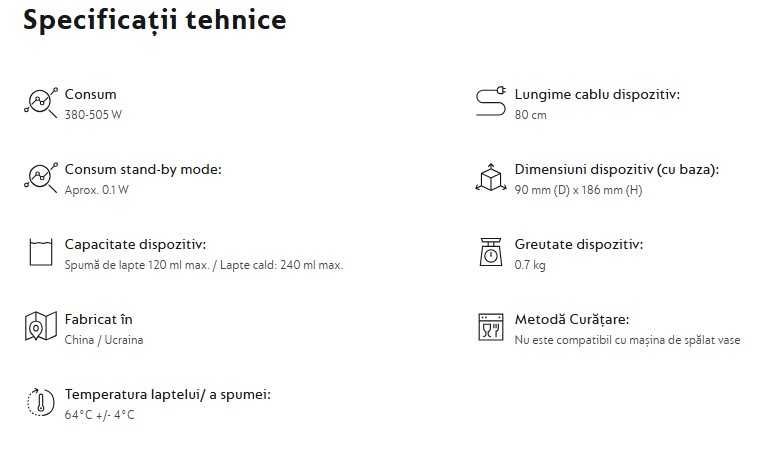Click the 64°C +/- 4°C temperature value
Image resolution: width=783 pixels, height=450 pixels.
tap(99, 415)
